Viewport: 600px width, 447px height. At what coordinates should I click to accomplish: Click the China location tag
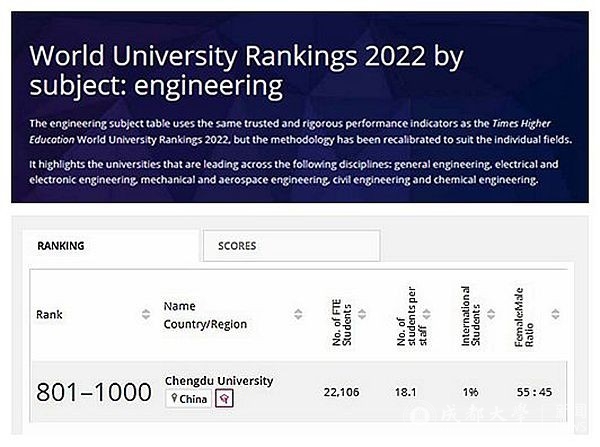(x=189, y=399)
